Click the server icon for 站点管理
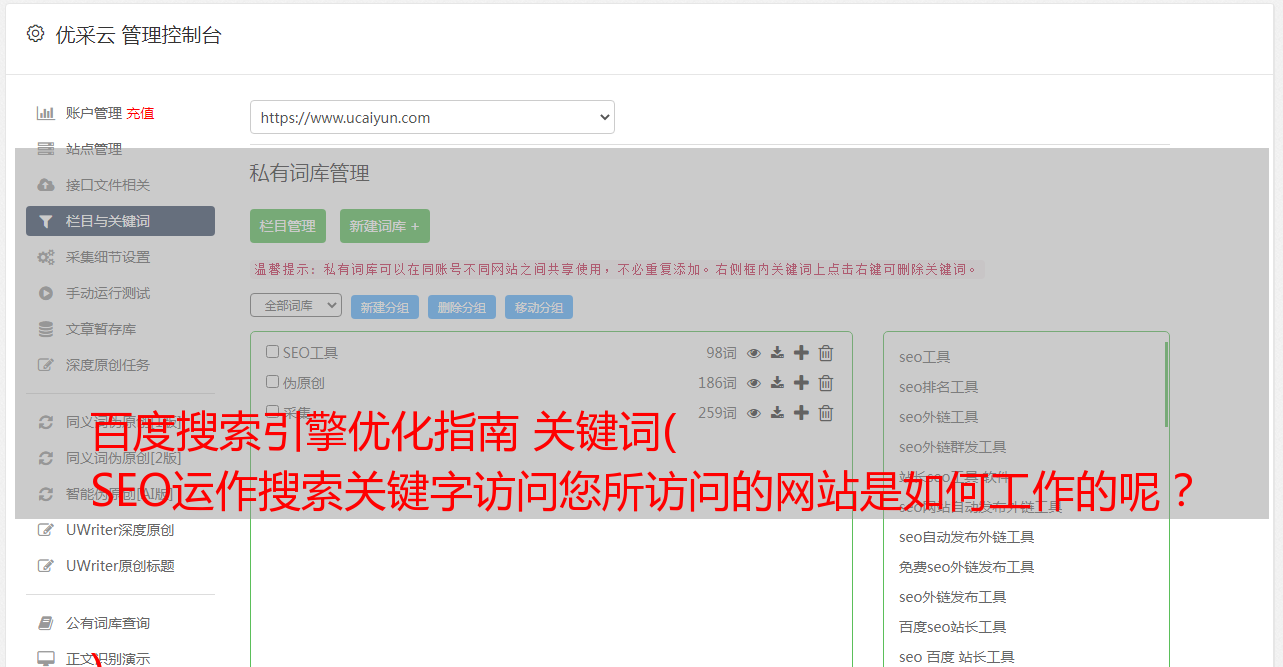Image resolution: width=1283 pixels, height=667 pixels. [x=45, y=149]
